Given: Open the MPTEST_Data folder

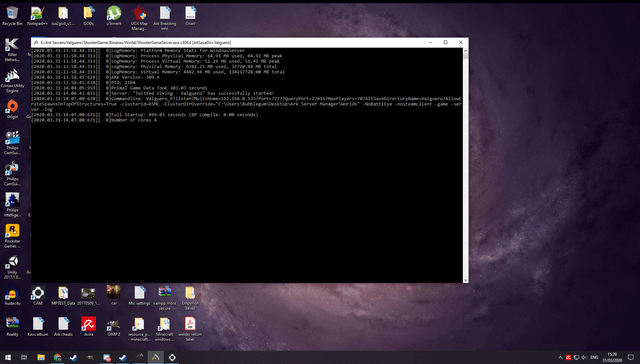Looking at the screenshot, I should tap(63, 296).
